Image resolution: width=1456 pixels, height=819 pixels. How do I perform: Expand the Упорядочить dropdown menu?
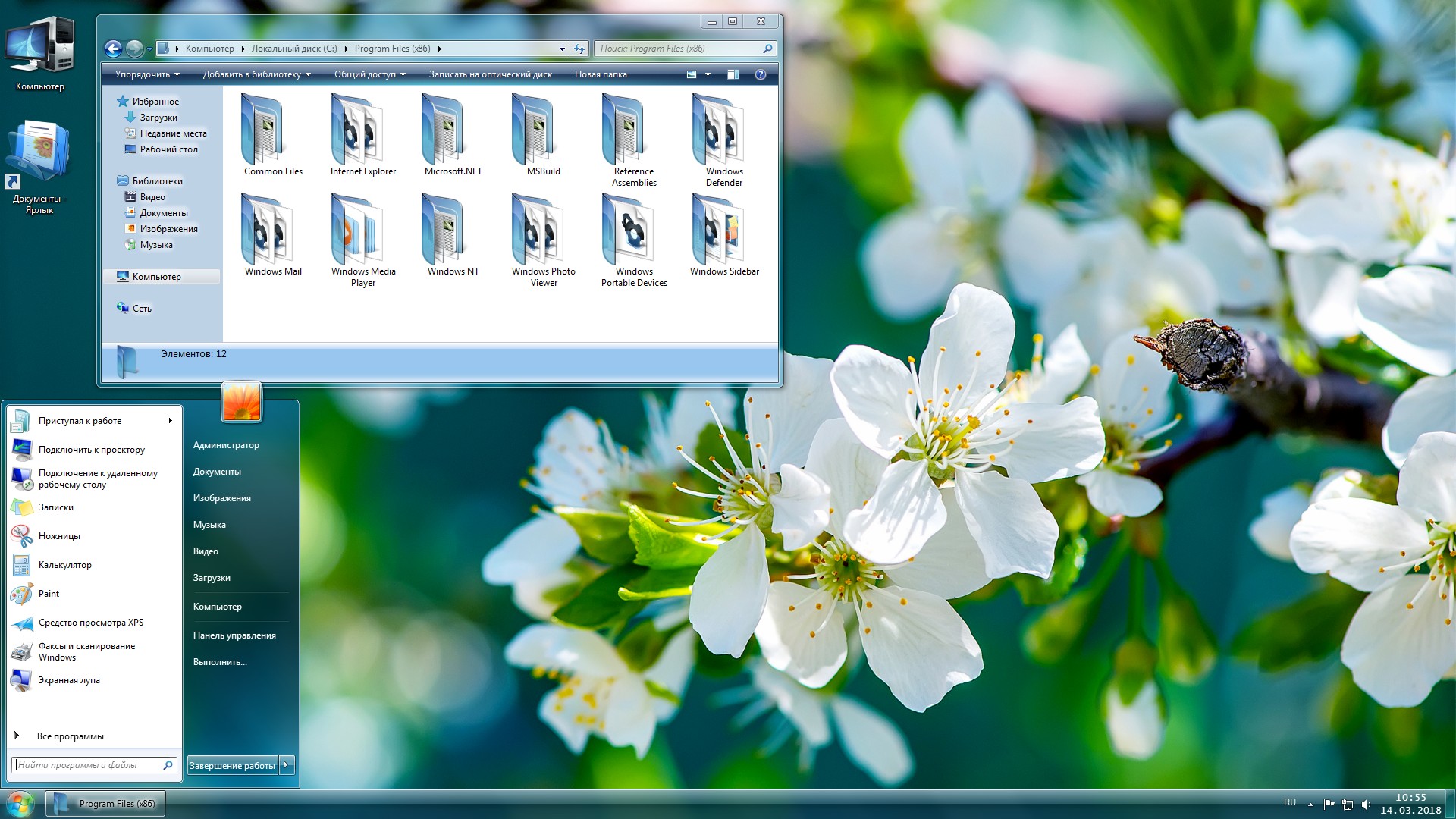[147, 74]
